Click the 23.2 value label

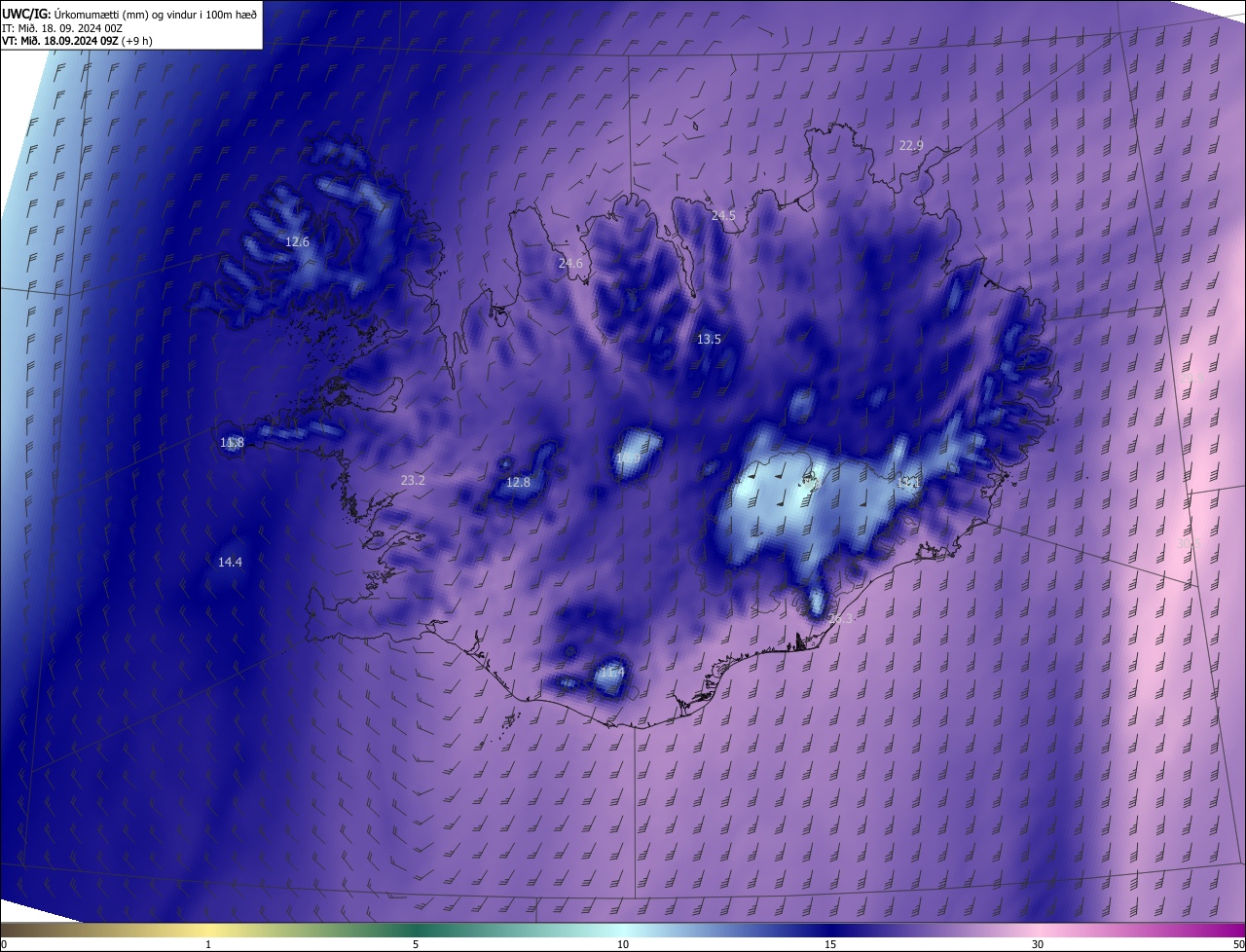[x=413, y=480]
